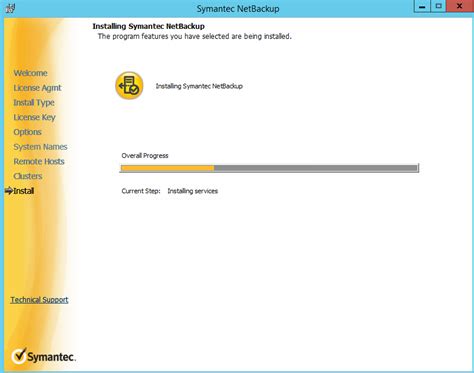Click the 'program features you have selected' subtitle
Viewport: 474px width, 373px height.
(x=195, y=36)
